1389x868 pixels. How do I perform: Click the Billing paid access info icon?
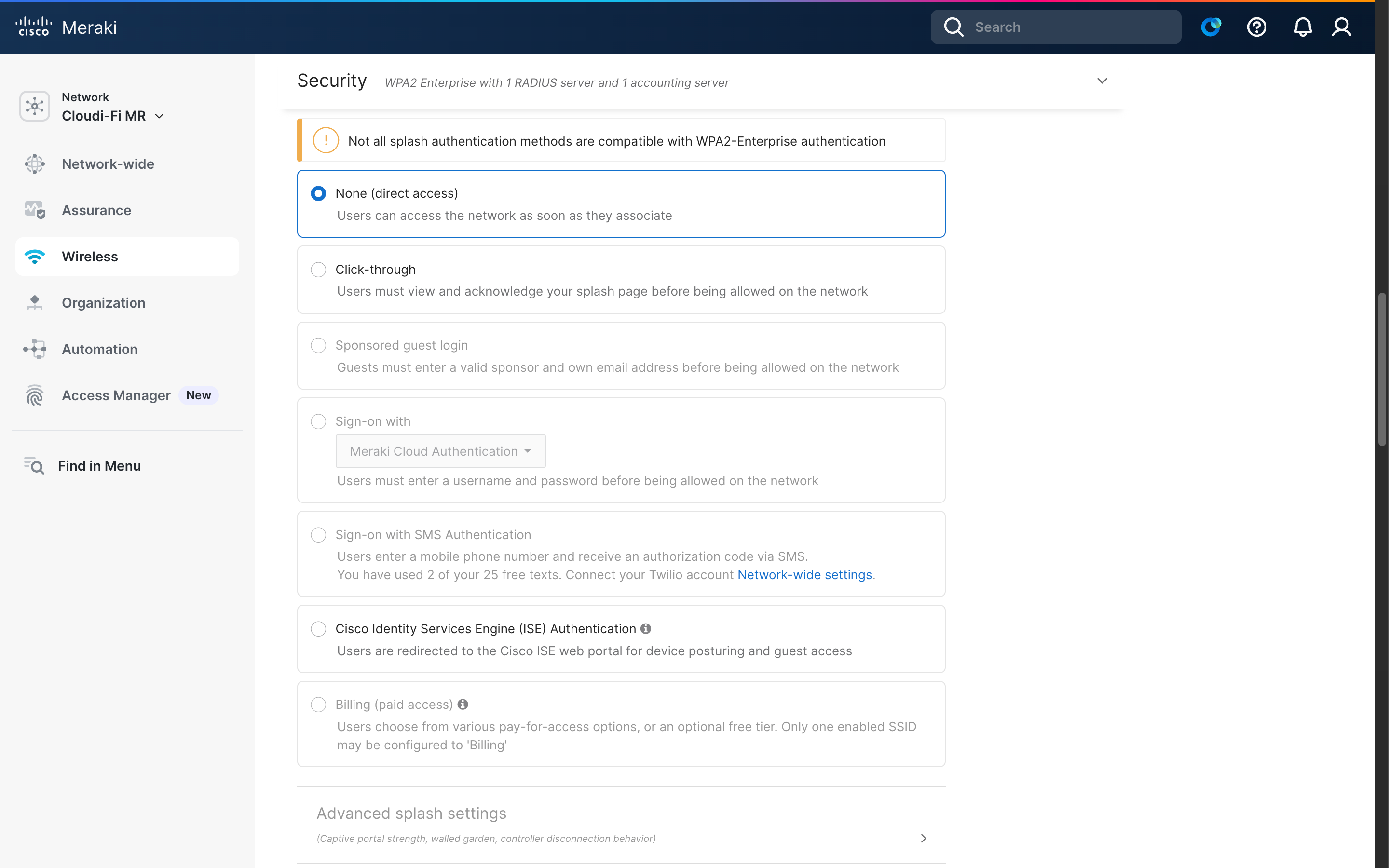[x=463, y=705]
